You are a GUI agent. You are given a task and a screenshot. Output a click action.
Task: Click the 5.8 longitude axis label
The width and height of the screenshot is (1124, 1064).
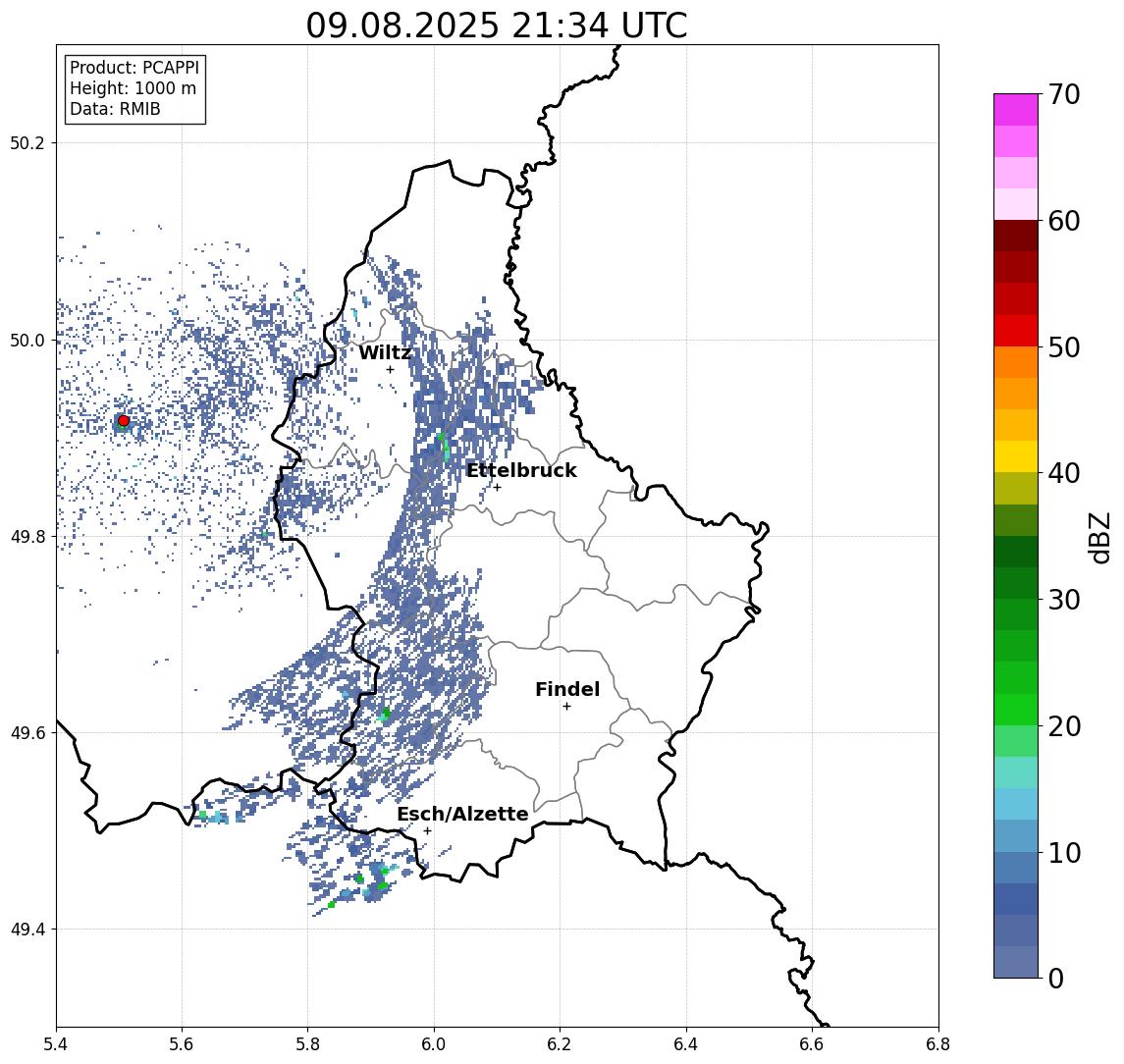pos(308,1044)
